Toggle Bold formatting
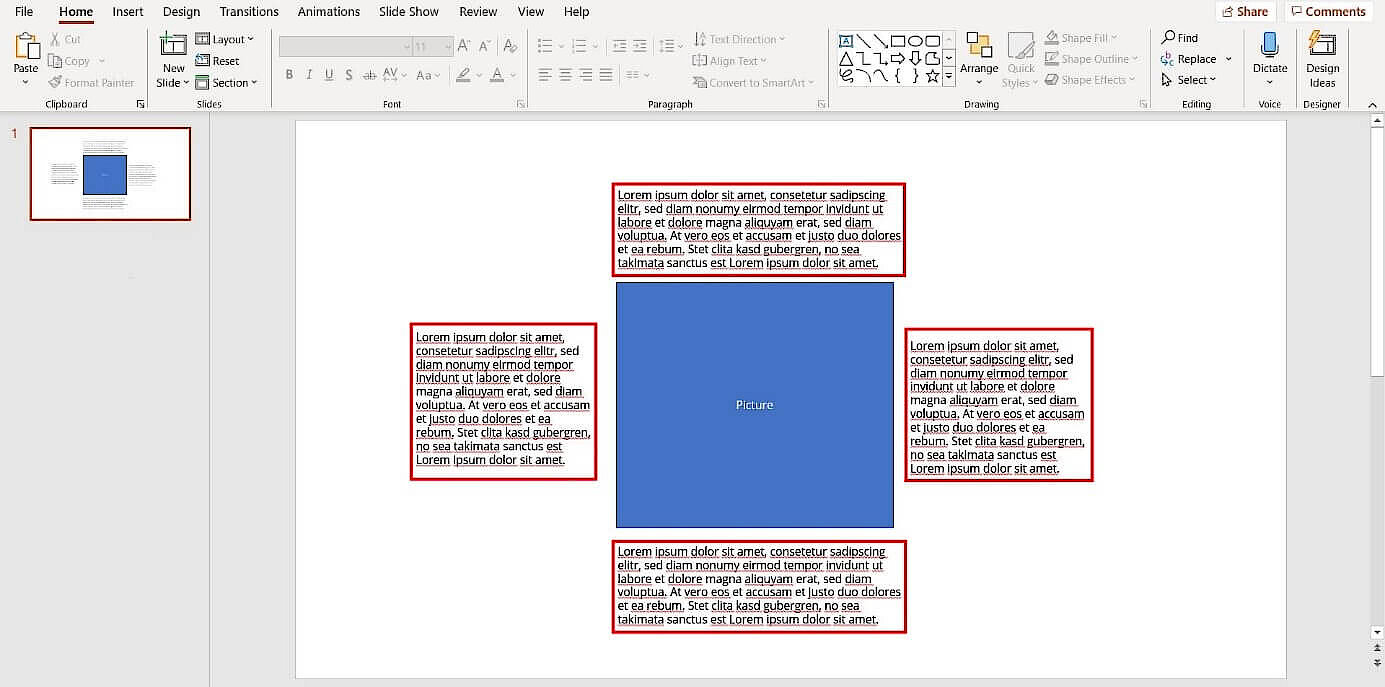The image size is (1385, 687). coord(289,75)
